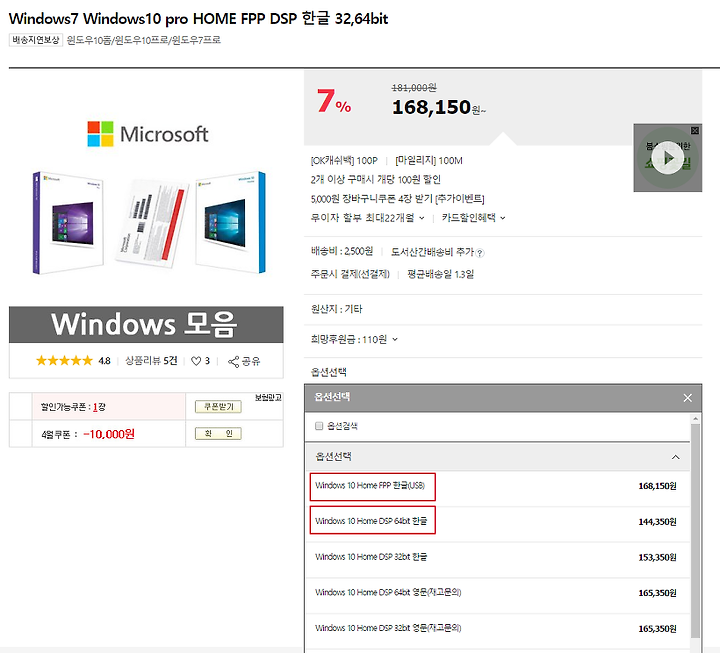Screen dimensions: 720x653
Task: Click the 확인 coupon button
Action: tap(218, 433)
